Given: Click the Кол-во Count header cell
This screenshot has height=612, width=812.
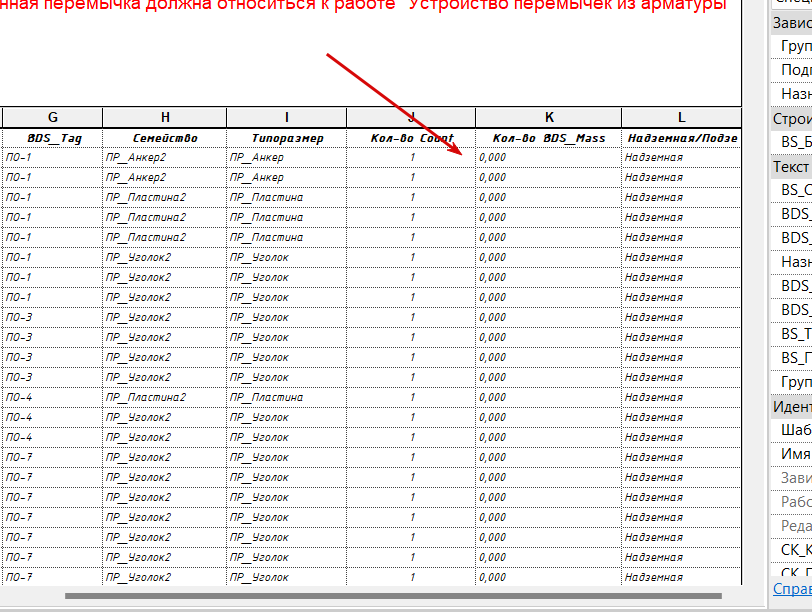Looking at the screenshot, I should [411, 138].
